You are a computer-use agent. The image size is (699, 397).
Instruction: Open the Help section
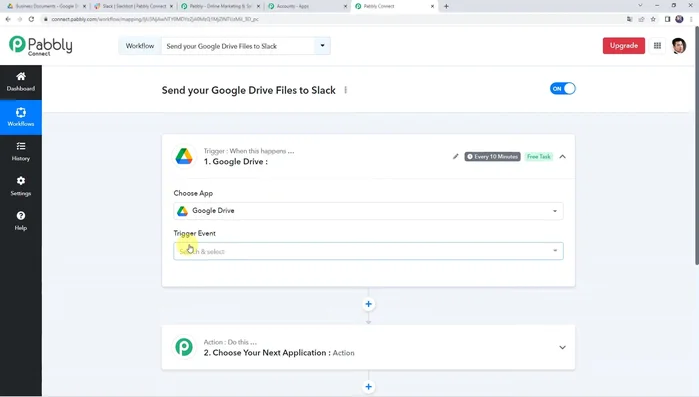(x=21, y=221)
